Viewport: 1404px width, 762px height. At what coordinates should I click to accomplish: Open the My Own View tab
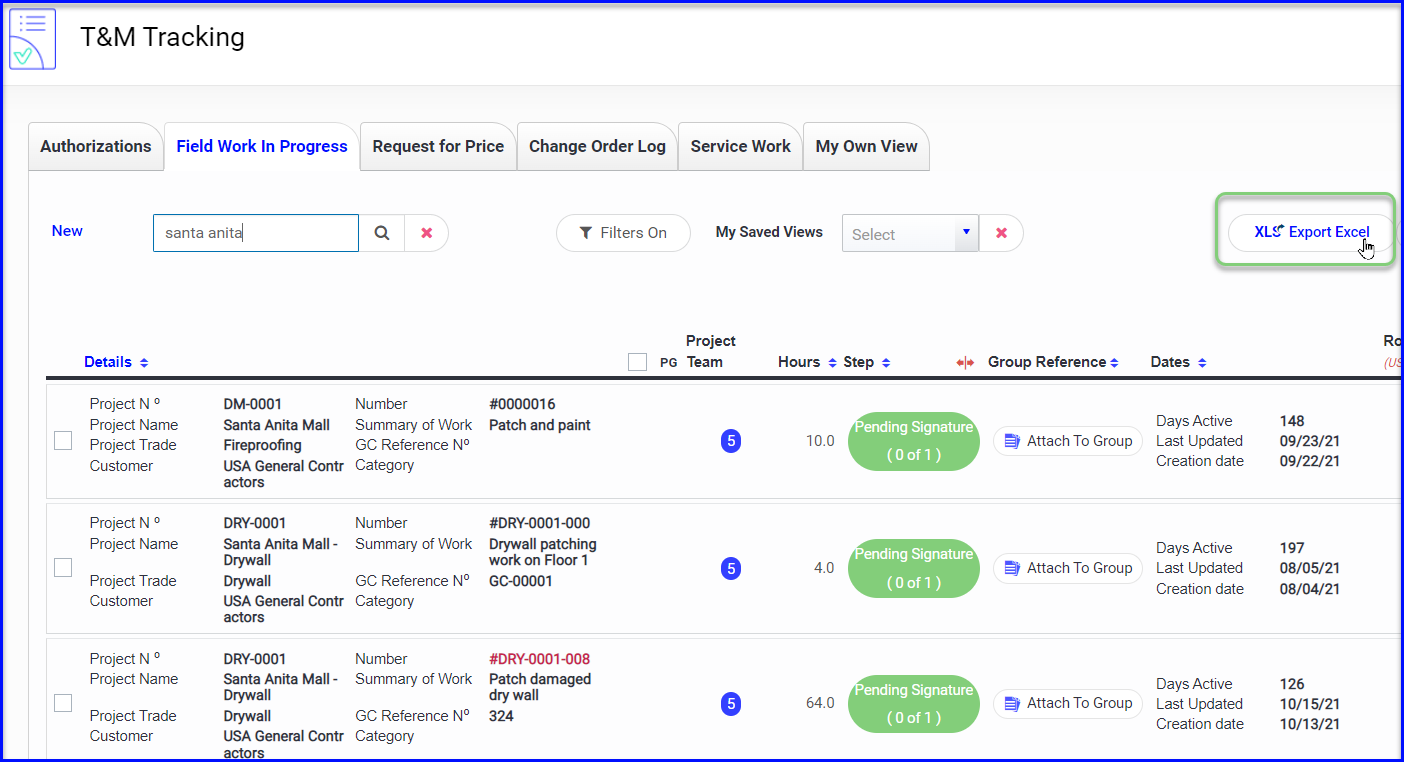click(x=866, y=146)
